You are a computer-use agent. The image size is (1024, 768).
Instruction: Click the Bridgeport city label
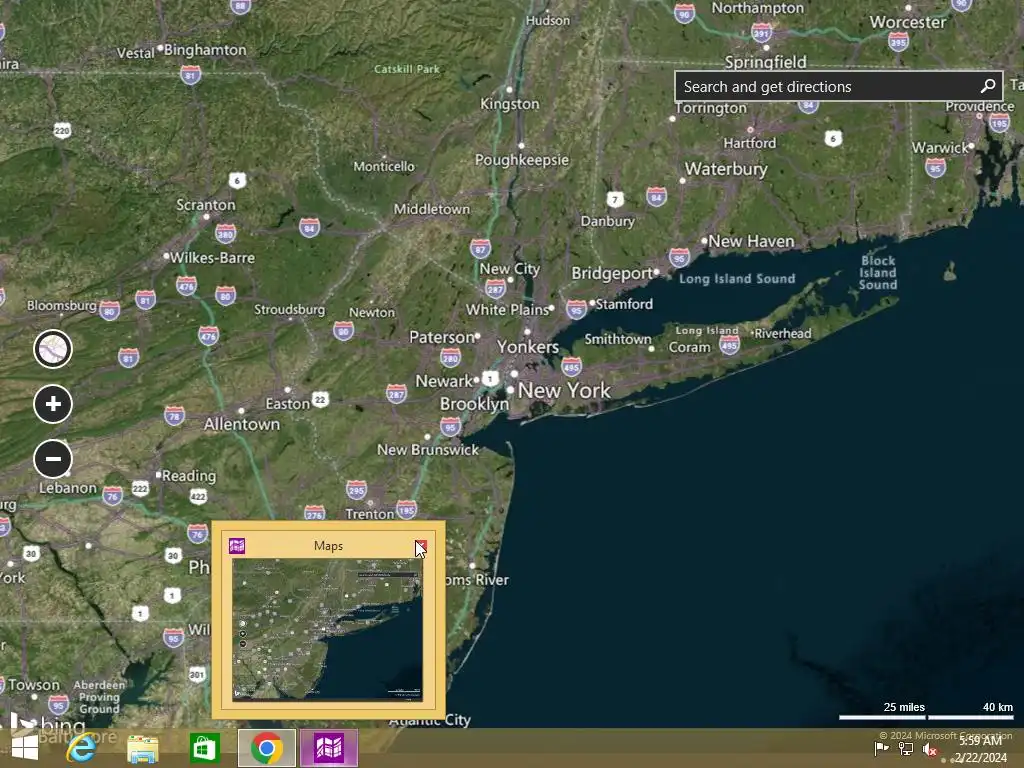pyautogui.click(x=612, y=274)
